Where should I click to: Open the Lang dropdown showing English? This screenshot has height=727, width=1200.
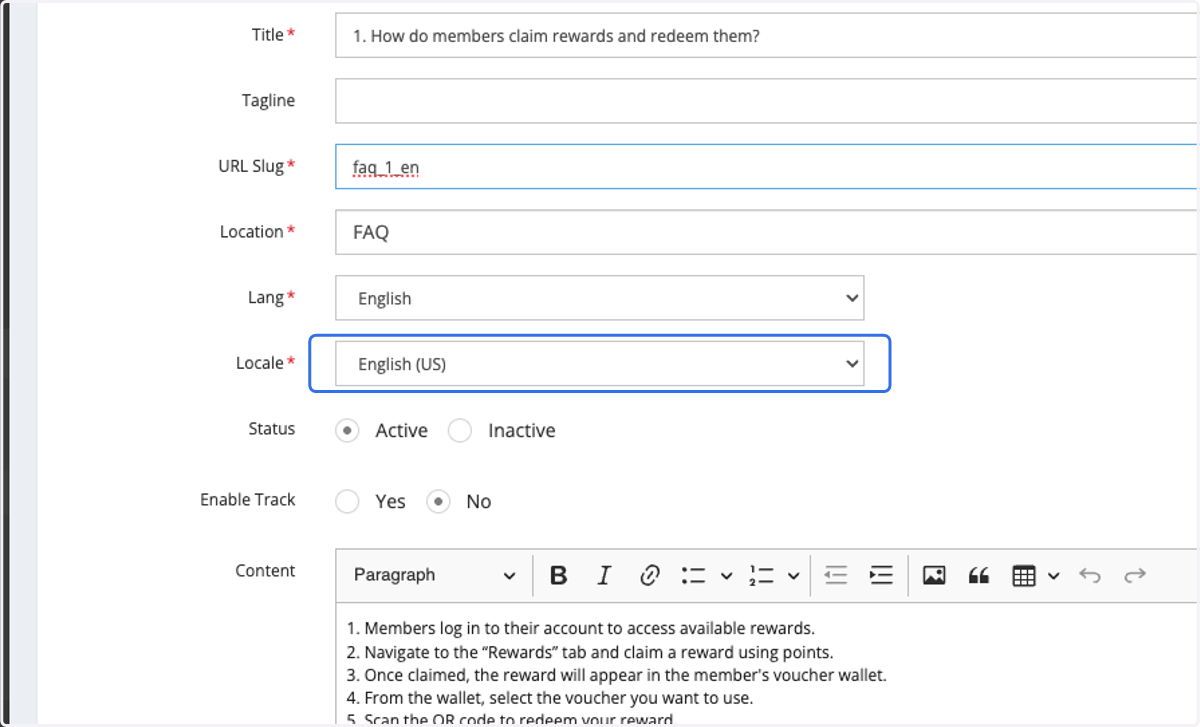point(599,298)
